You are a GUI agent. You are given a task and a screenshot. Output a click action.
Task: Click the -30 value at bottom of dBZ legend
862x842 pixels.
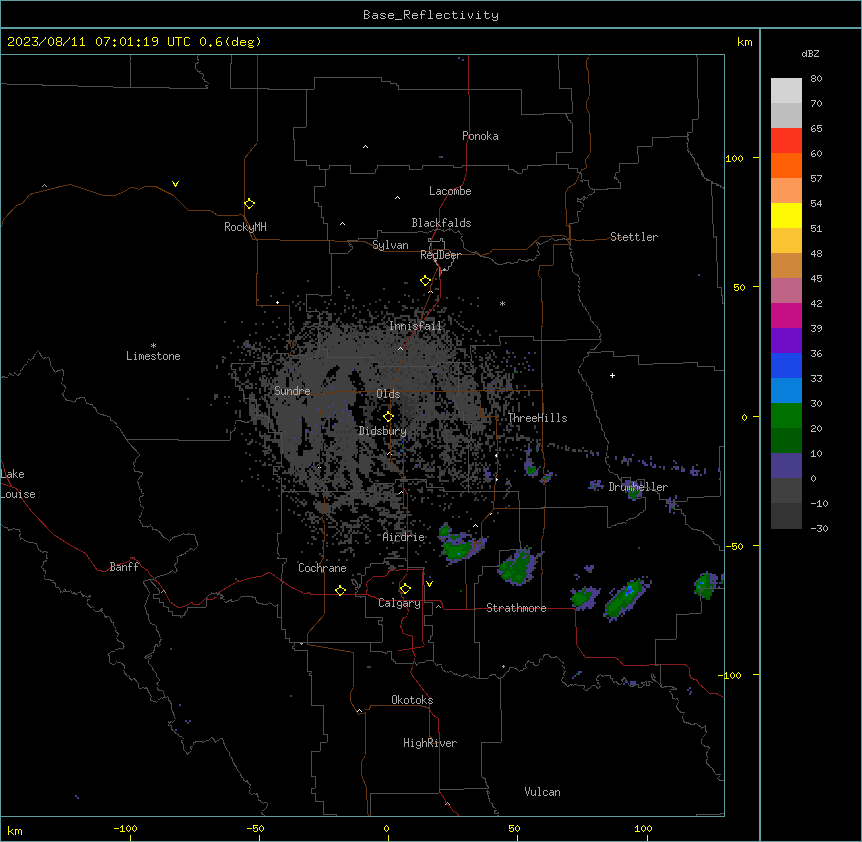pyautogui.click(x=819, y=528)
